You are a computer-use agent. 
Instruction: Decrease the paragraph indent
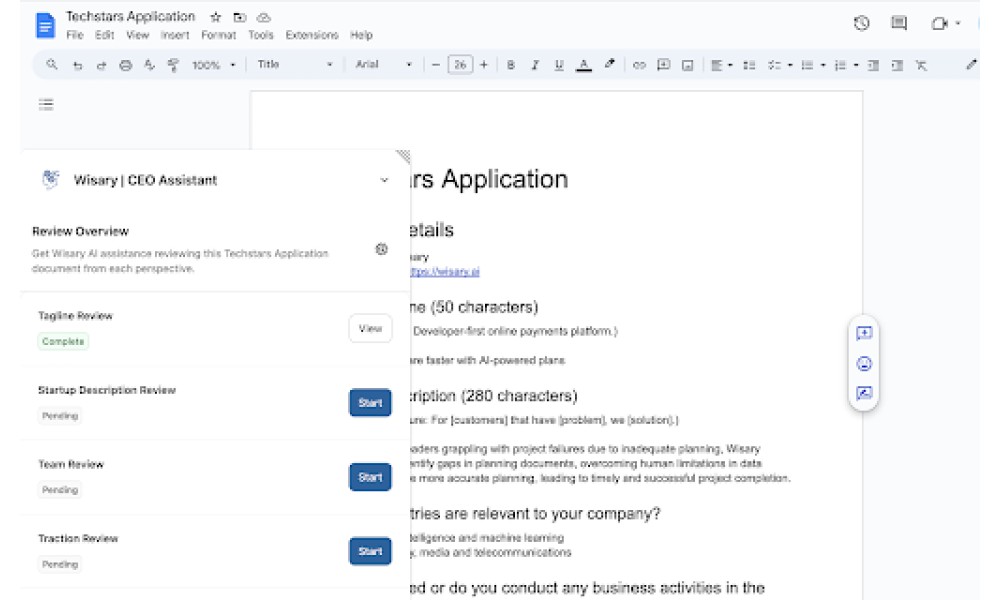pyautogui.click(x=874, y=65)
